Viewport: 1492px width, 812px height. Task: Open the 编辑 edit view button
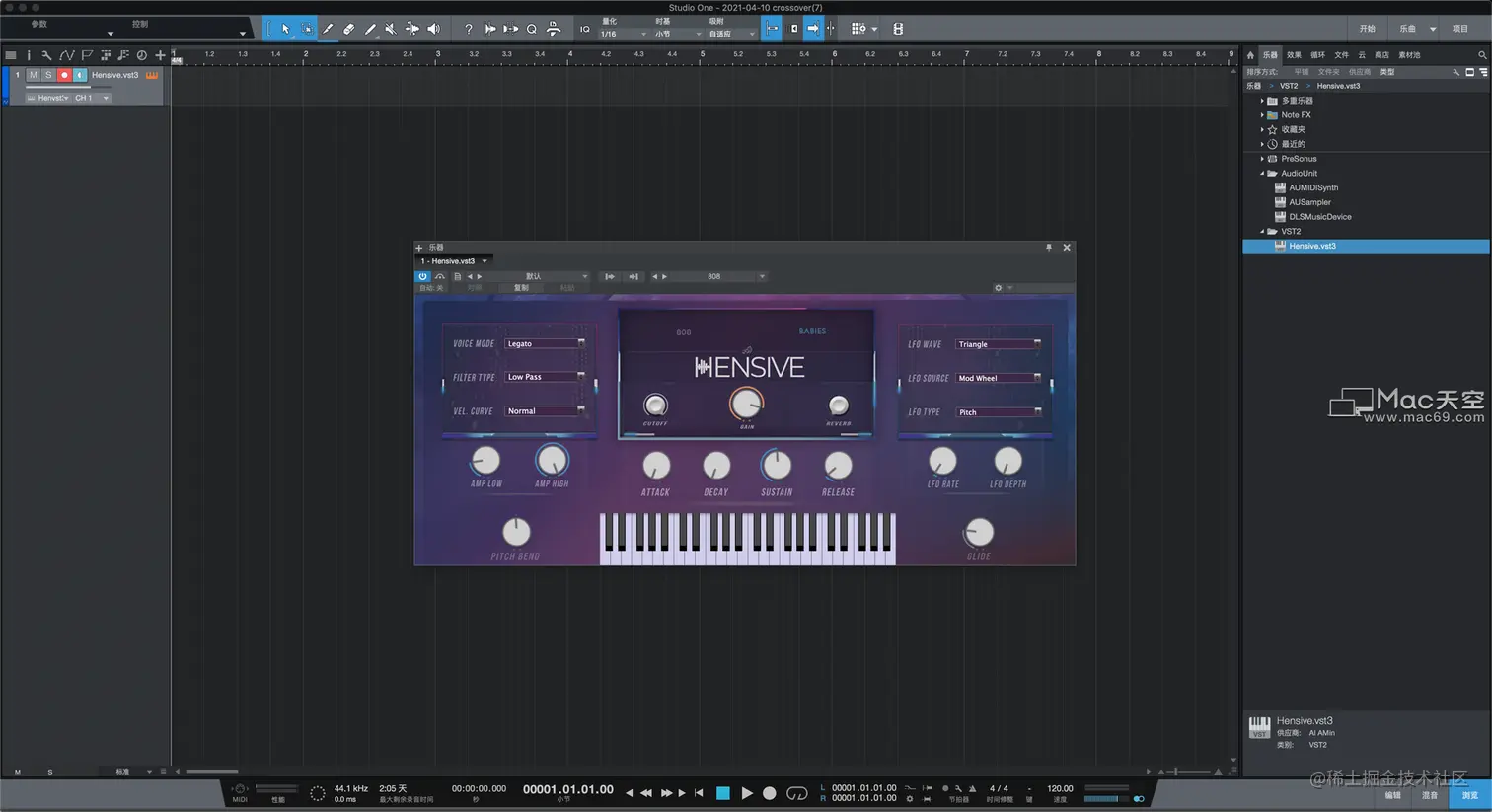pos(1392,795)
